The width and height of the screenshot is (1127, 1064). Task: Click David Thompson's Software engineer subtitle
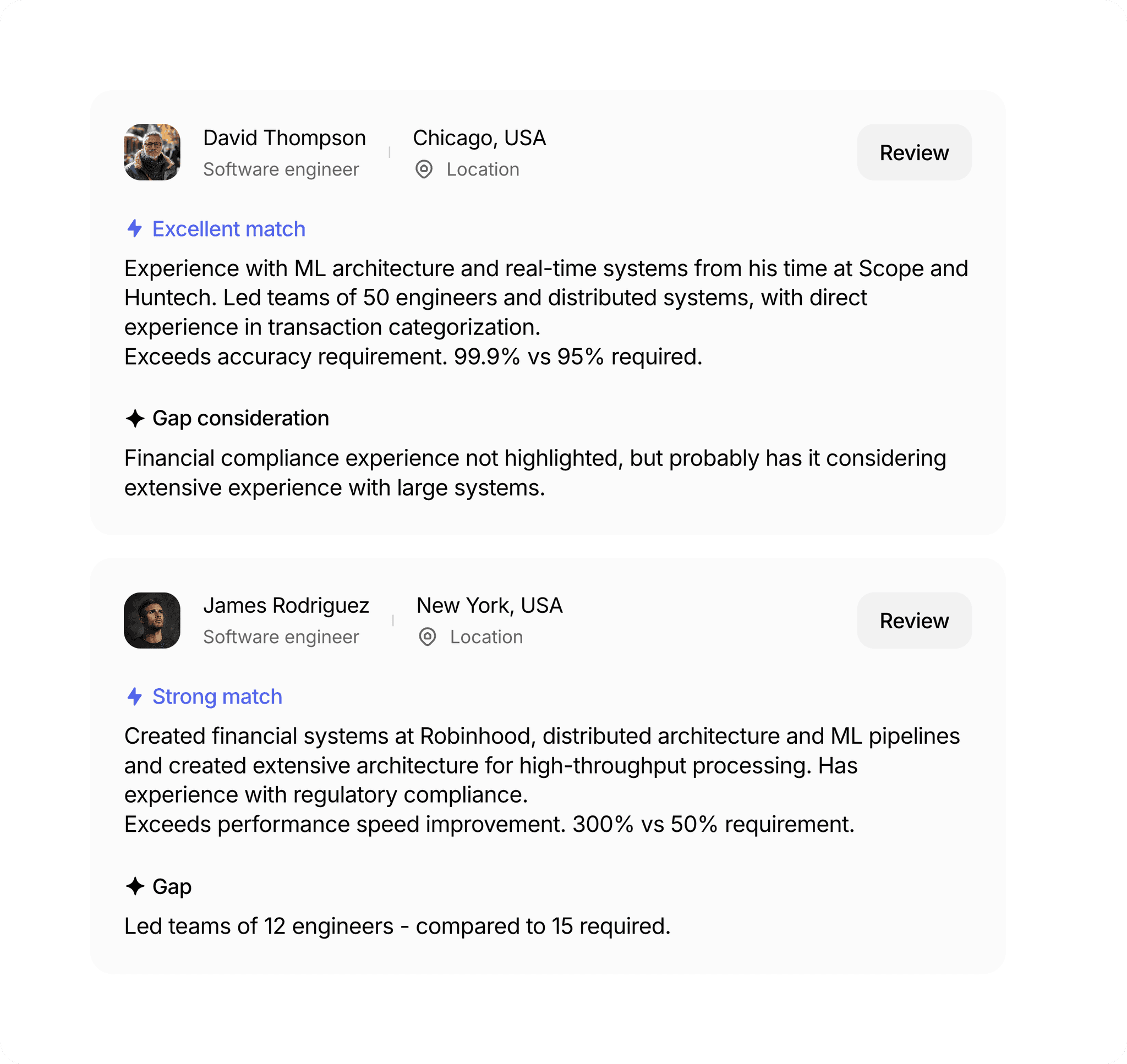click(x=281, y=169)
